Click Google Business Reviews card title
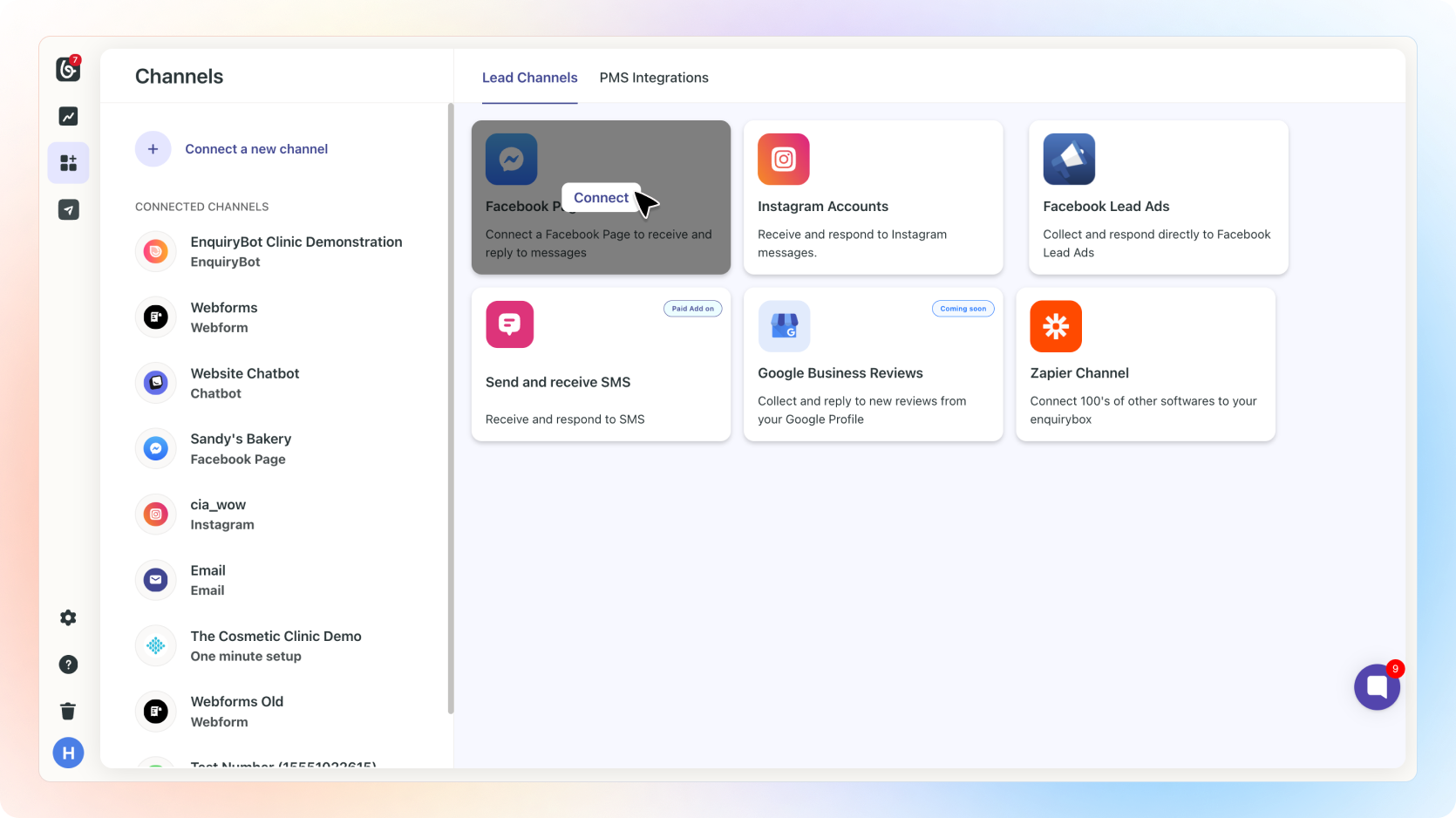 (x=840, y=373)
